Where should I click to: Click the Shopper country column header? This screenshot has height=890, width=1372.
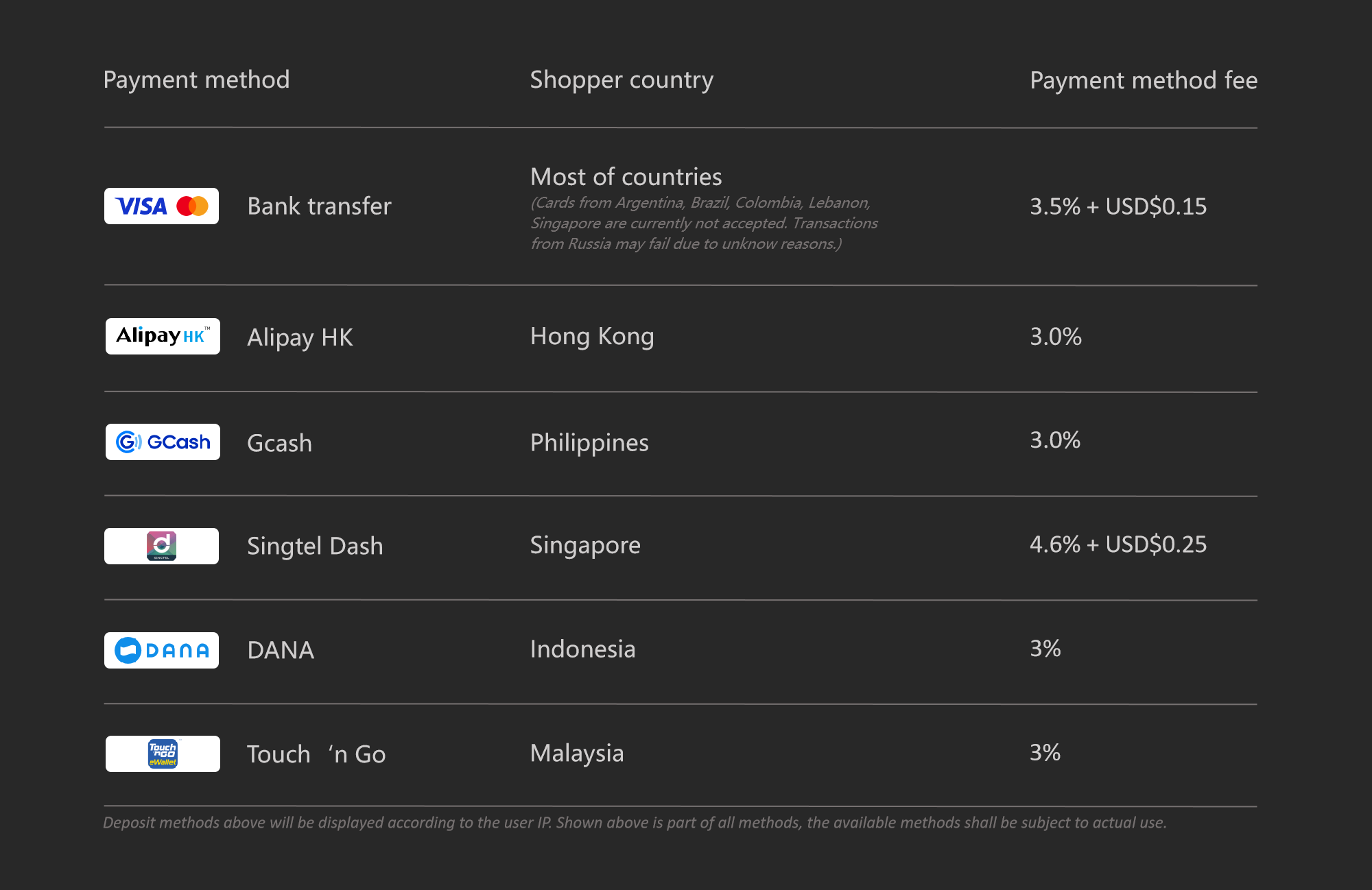coord(622,80)
